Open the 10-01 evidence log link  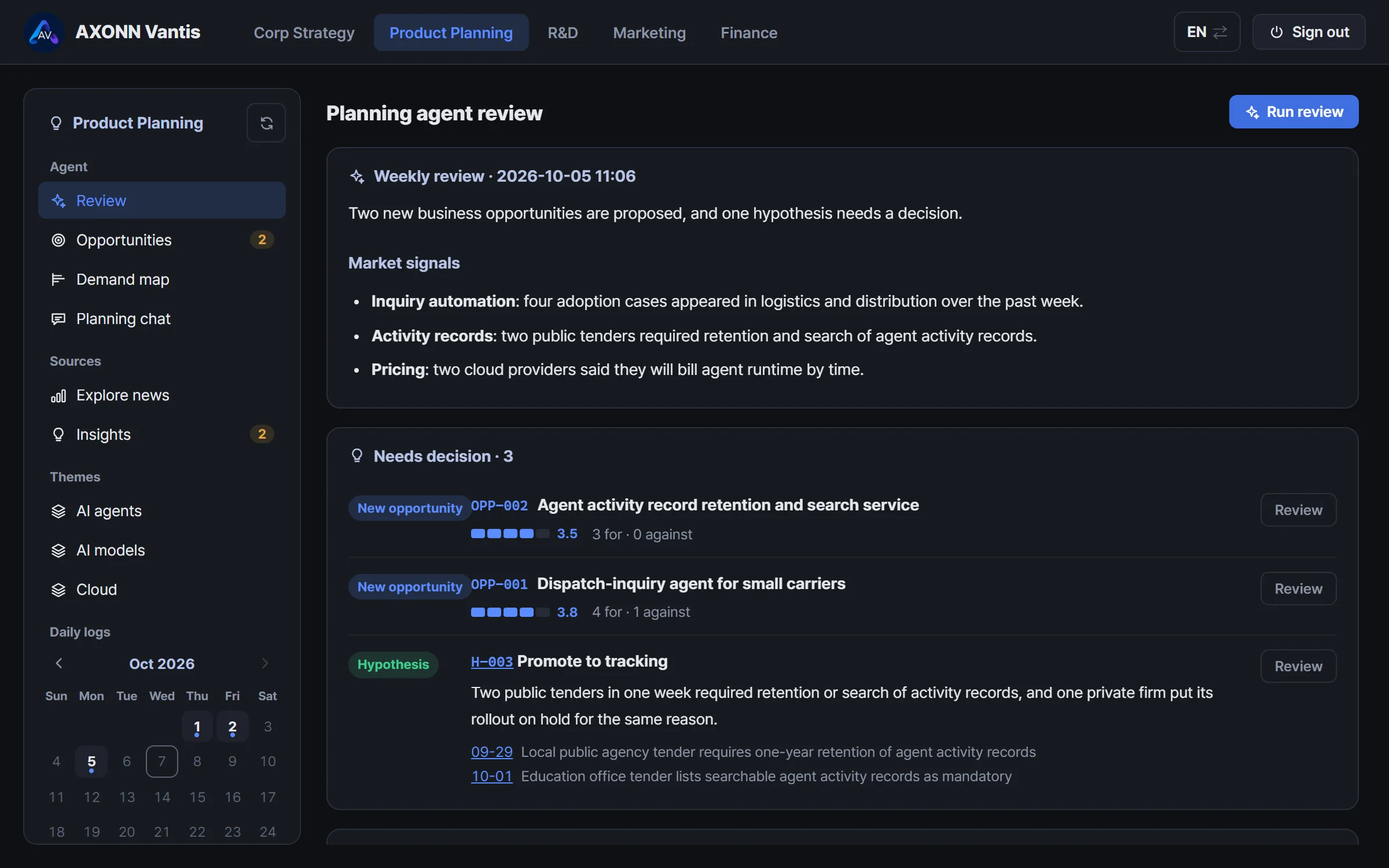point(492,776)
